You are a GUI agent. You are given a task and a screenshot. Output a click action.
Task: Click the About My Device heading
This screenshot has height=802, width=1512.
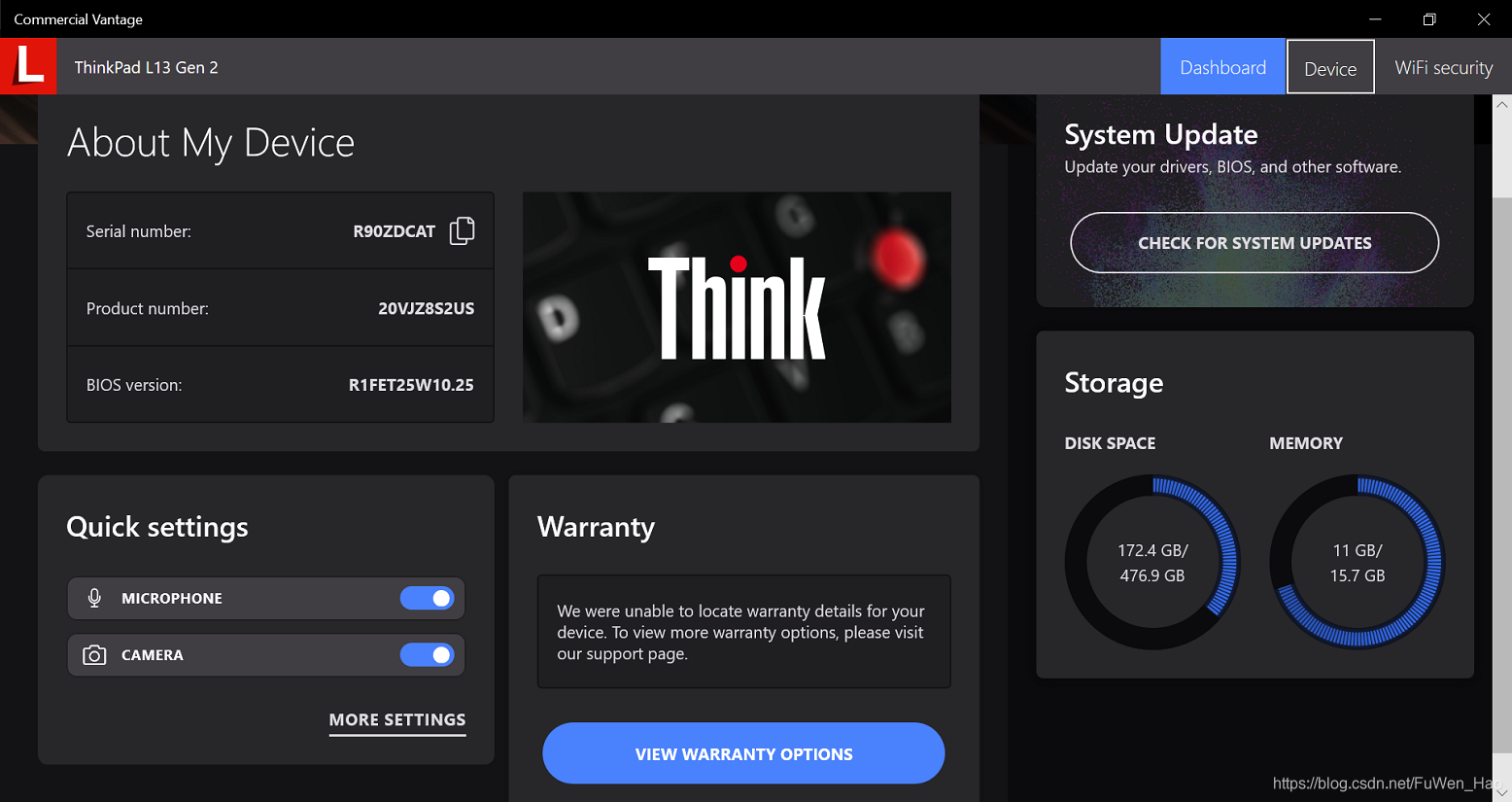coord(211,143)
